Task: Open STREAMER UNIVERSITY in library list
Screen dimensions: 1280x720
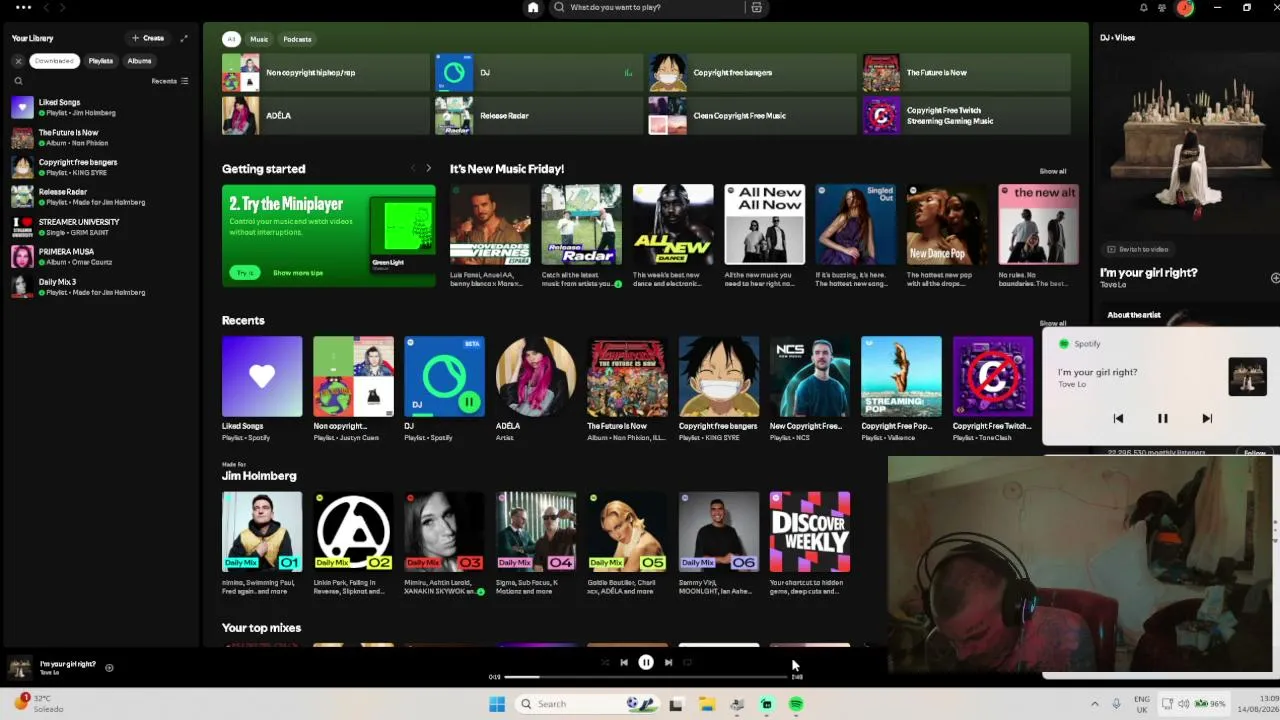Action: pyautogui.click(x=100, y=227)
